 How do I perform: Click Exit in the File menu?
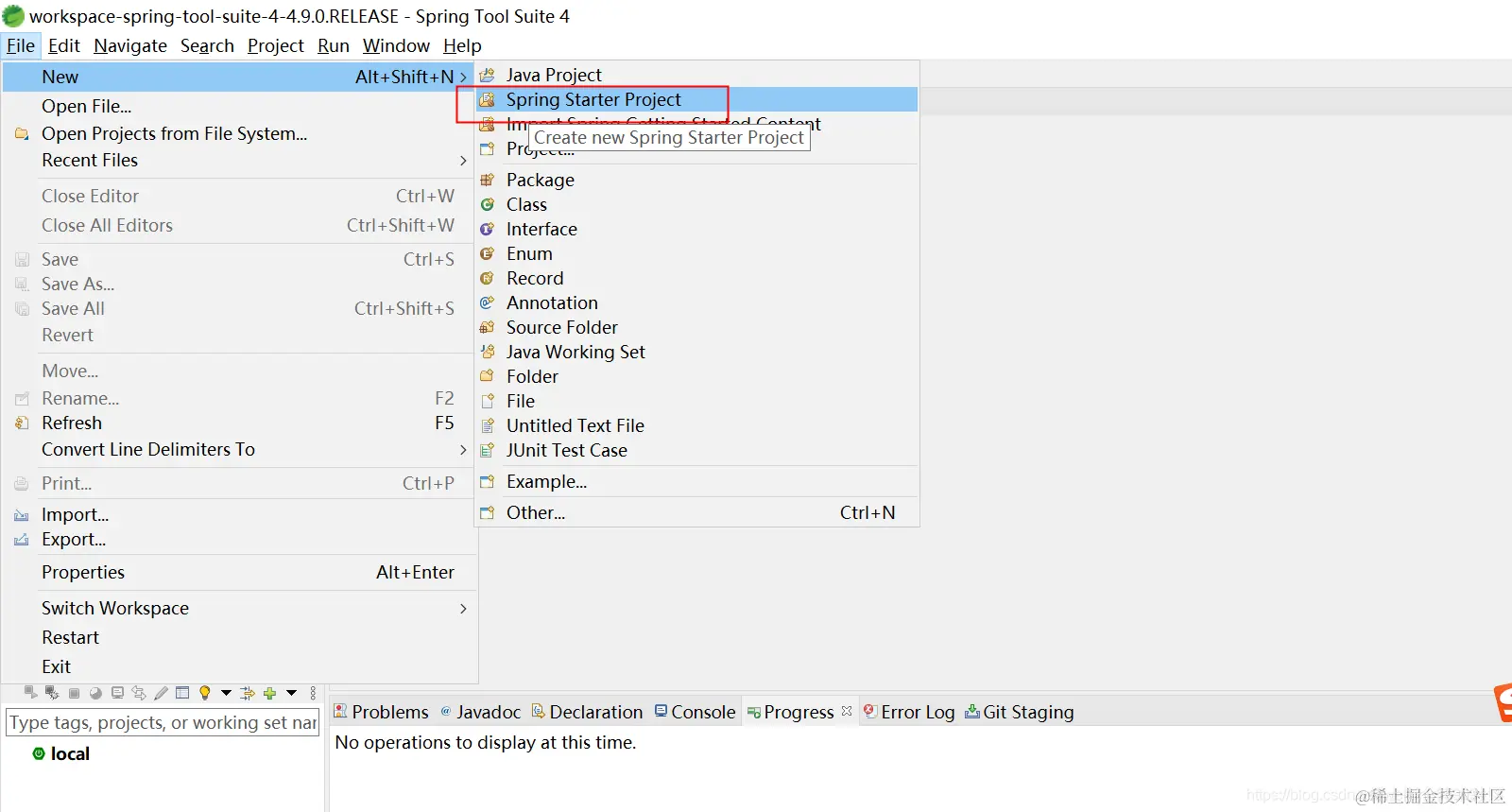[x=238, y=666]
